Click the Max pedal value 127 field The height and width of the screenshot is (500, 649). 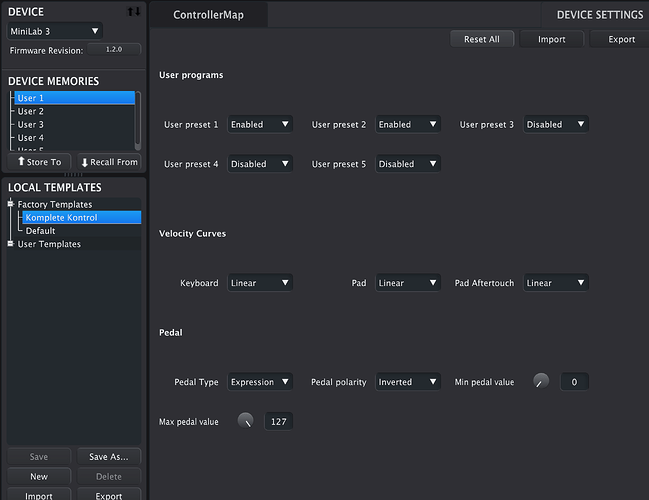click(x=279, y=421)
